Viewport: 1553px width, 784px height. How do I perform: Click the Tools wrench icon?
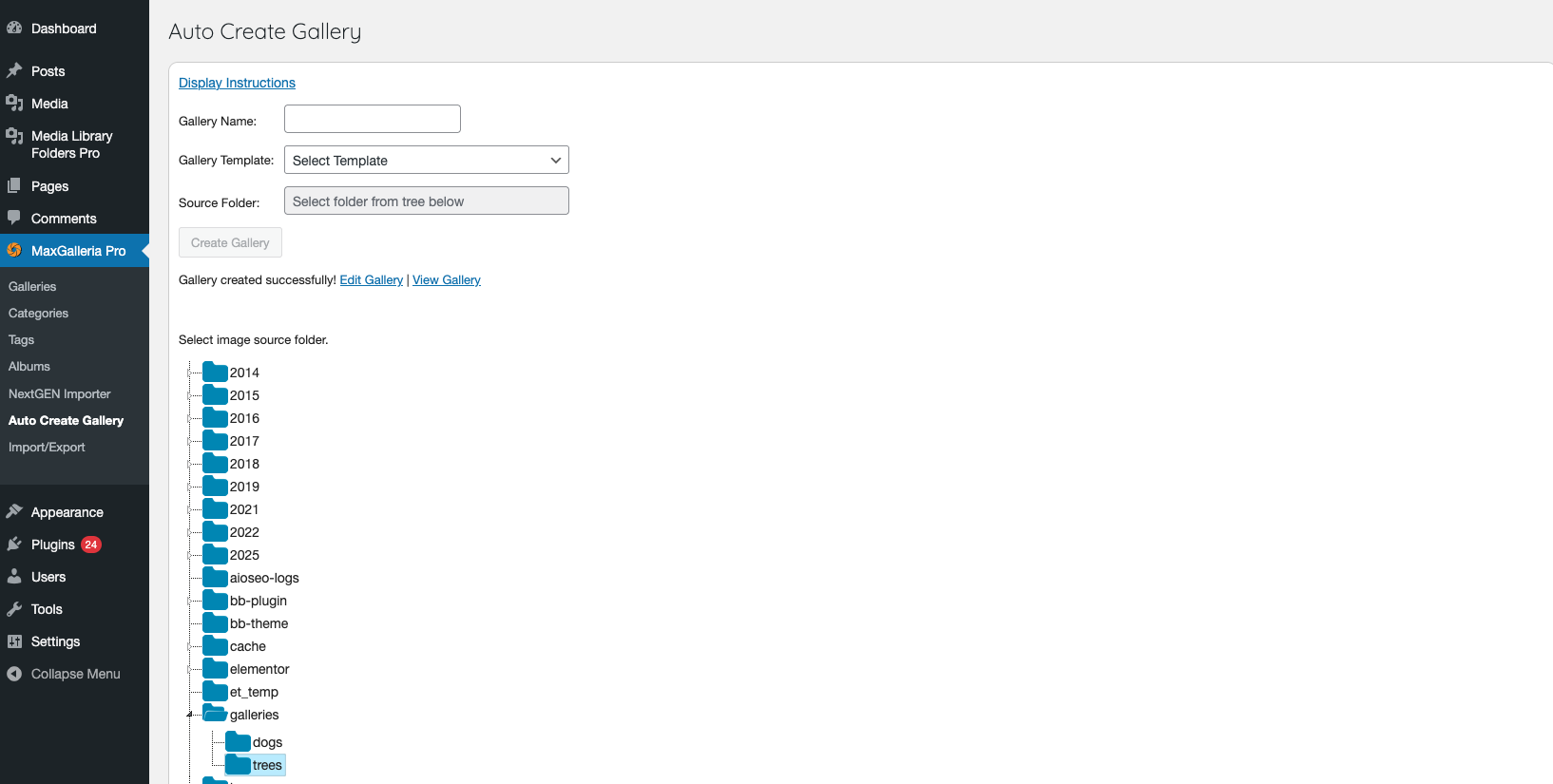tap(14, 609)
